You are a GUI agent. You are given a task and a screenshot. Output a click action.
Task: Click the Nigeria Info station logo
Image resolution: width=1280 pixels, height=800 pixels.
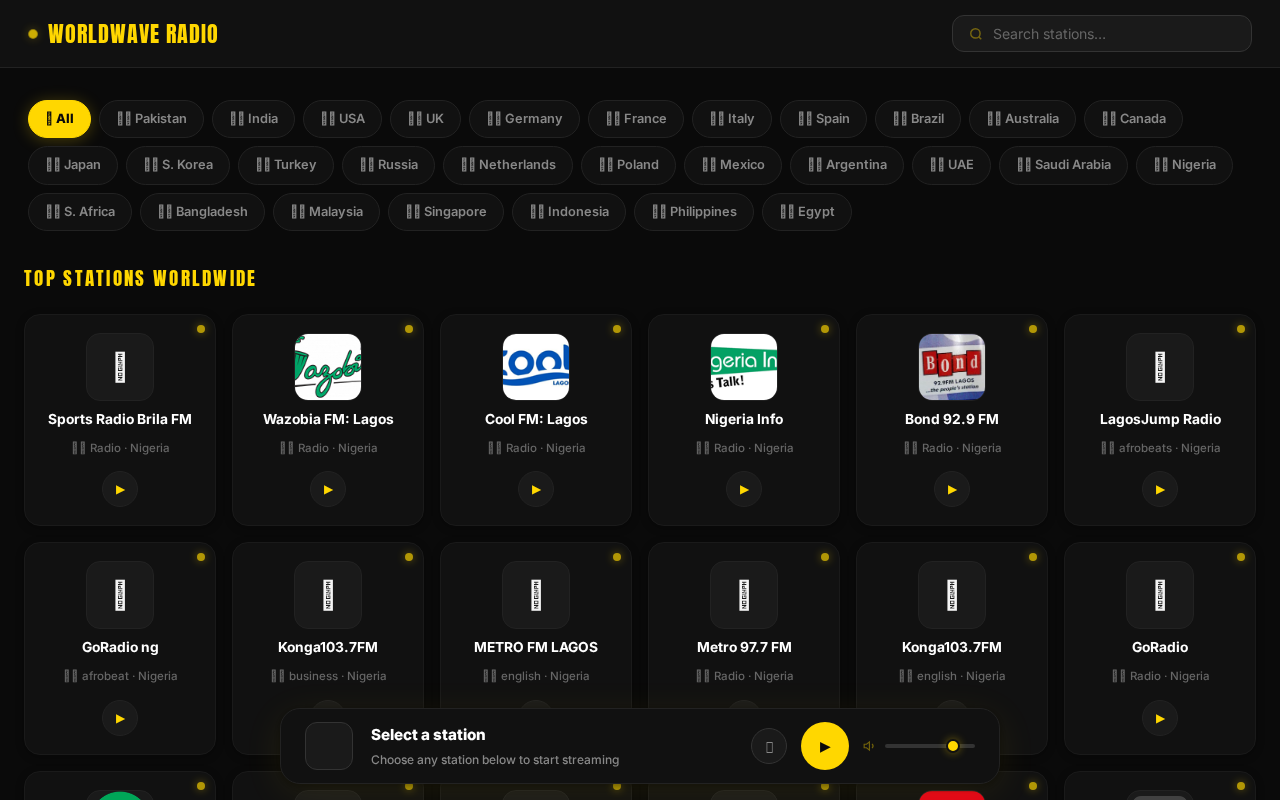(744, 367)
